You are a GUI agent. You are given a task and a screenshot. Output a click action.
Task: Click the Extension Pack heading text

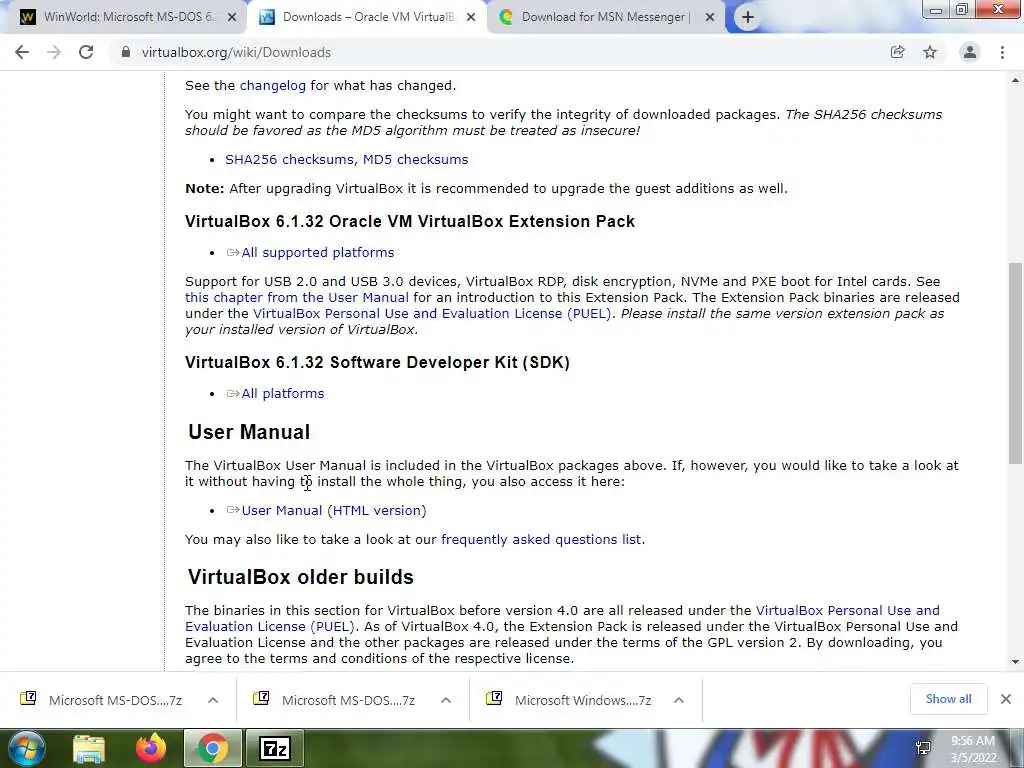[409, 221]
